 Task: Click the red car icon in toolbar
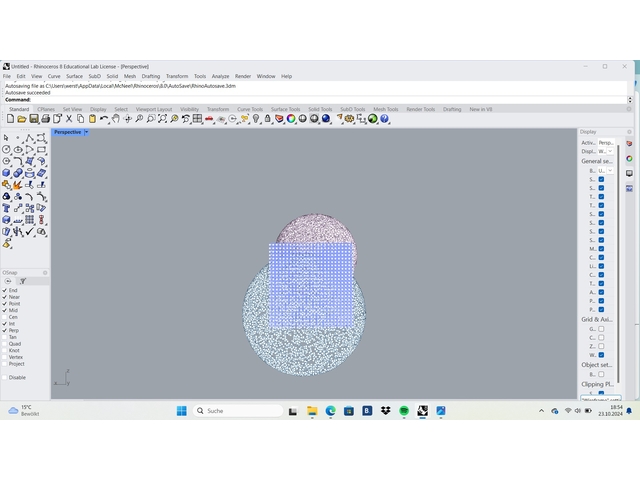(209, 119)
